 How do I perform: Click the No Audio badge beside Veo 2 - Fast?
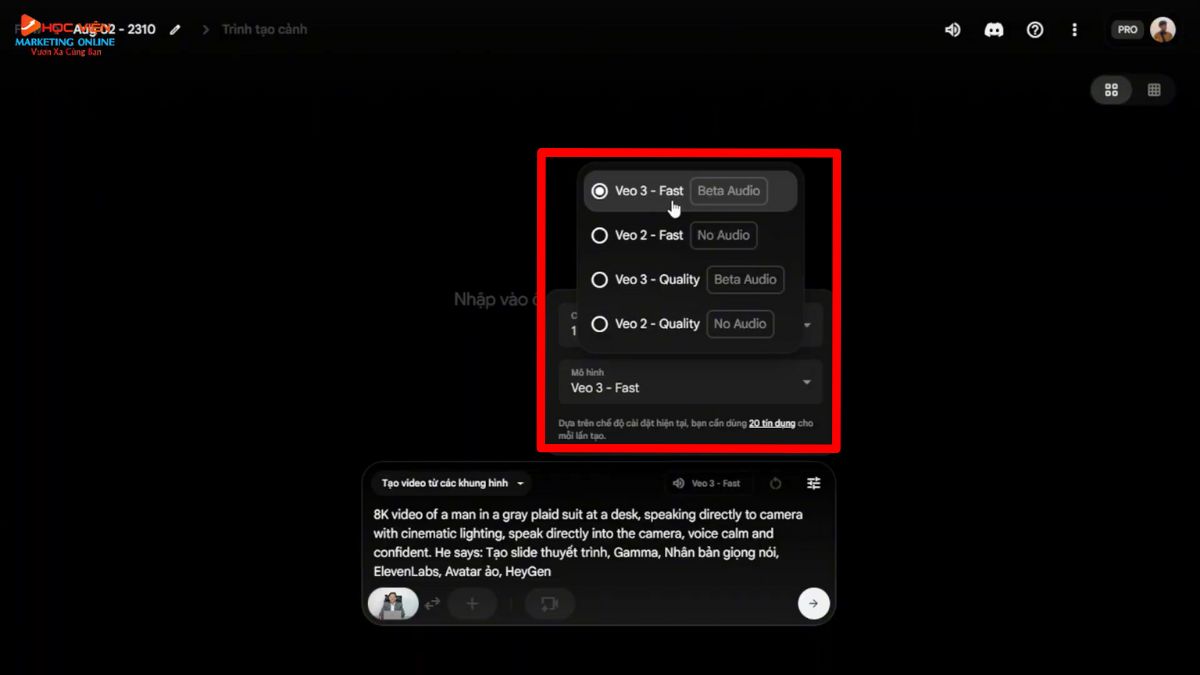pos(723,235)
